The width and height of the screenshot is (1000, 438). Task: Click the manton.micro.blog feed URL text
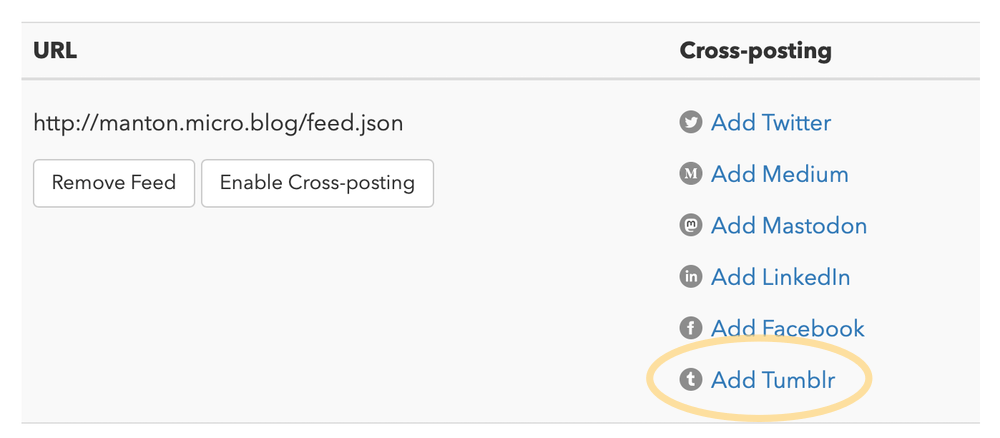click(218, 123)
